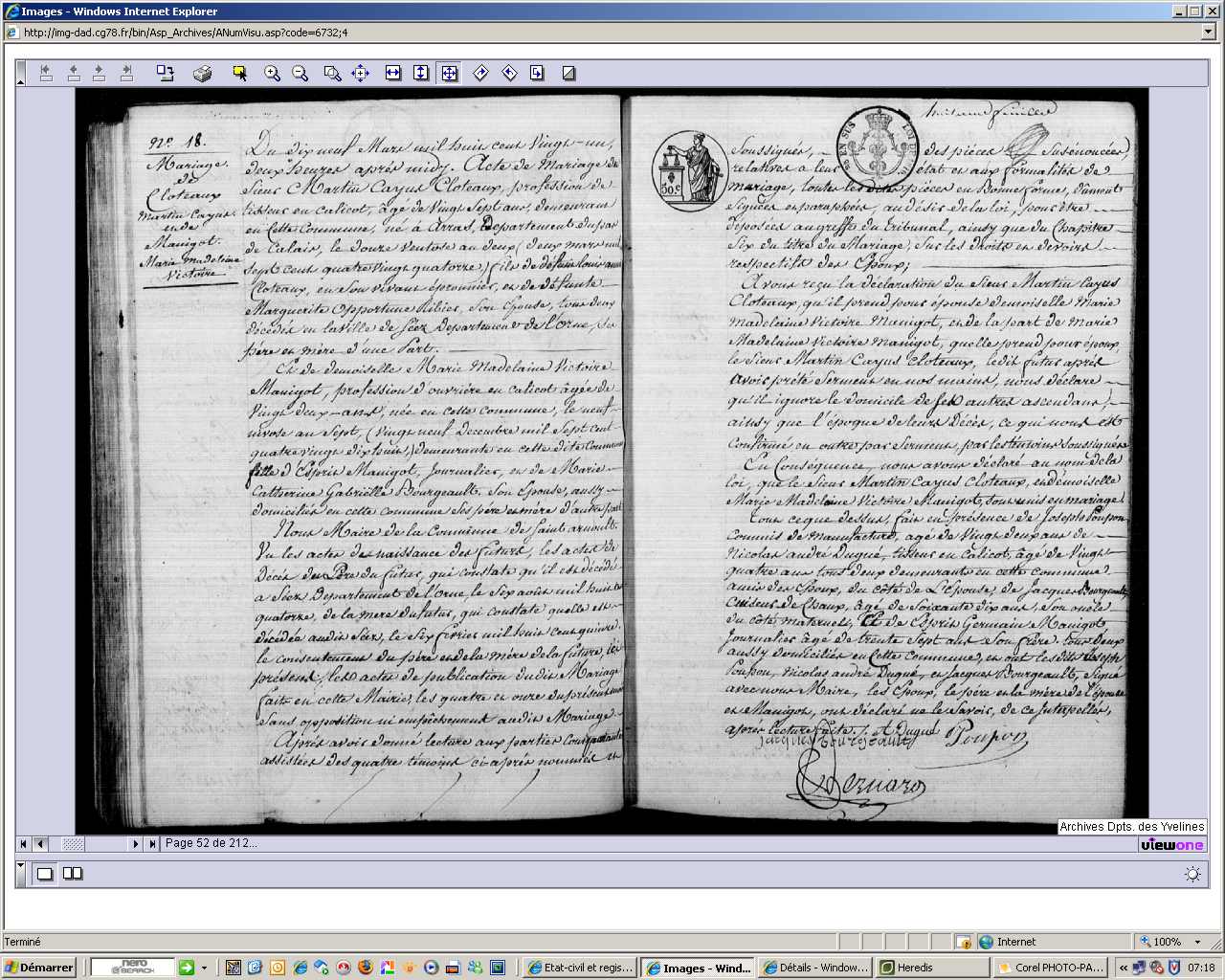Go to the next page arrow

[x=136, y=843]
